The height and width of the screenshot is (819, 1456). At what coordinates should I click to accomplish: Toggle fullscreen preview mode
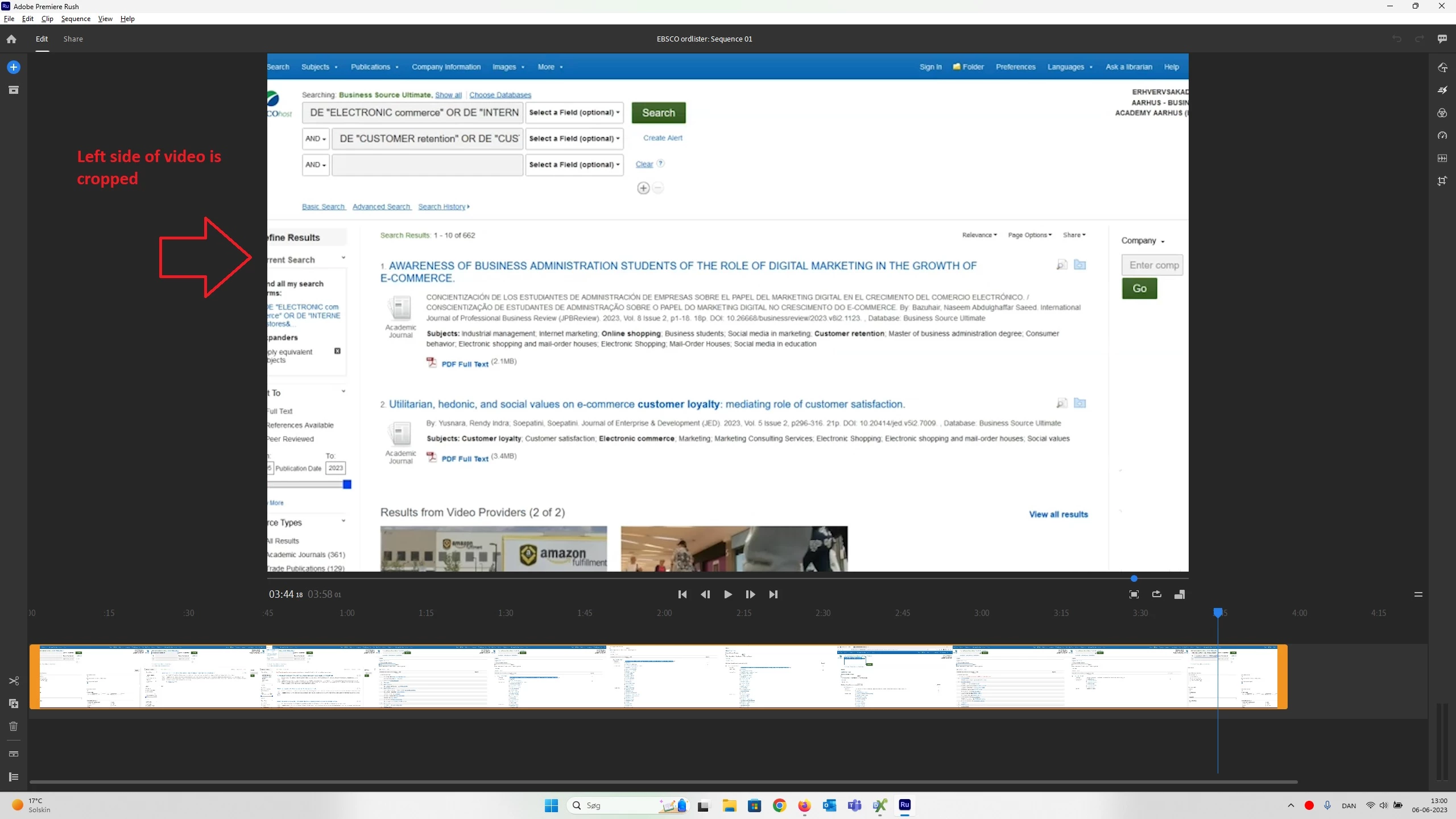pos(1134,594)
